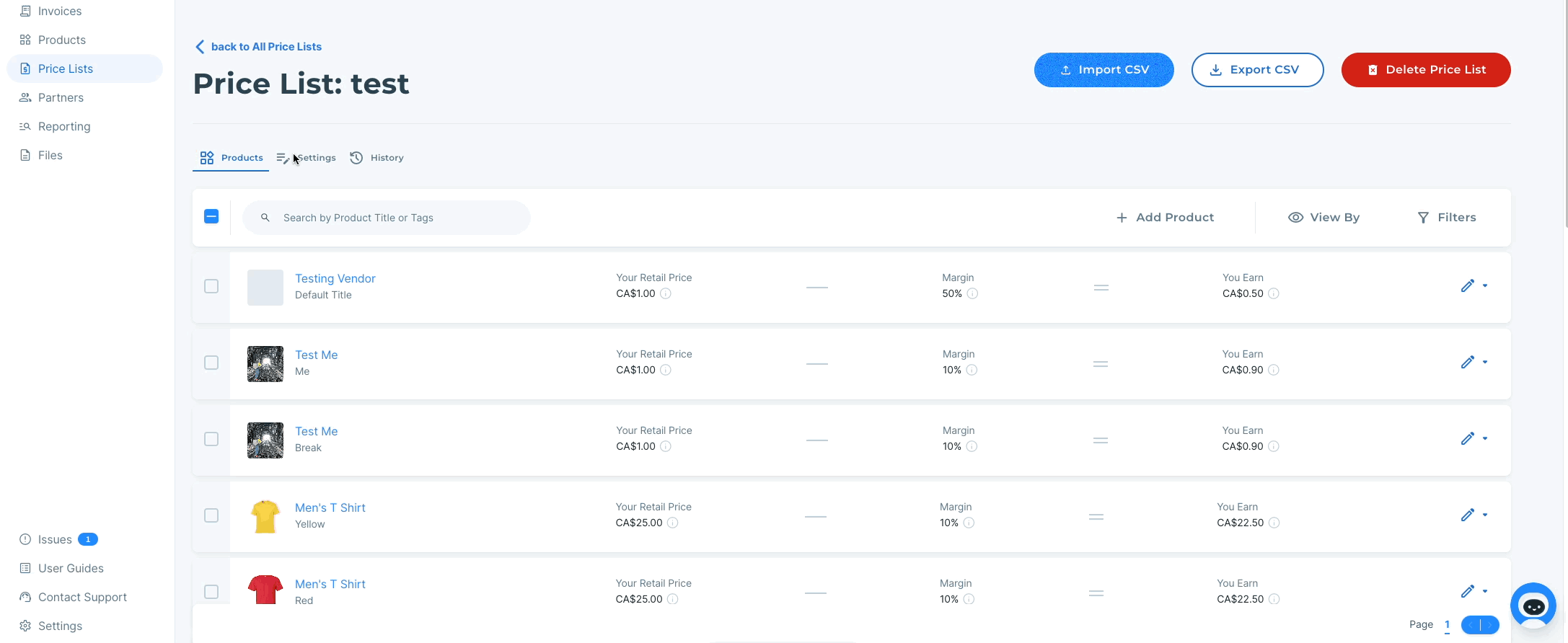Image resolution: width=1568 pixels, height=643 pixels.
Task: Click info icon next to Yellow shirt retail price
Action: 672,523
